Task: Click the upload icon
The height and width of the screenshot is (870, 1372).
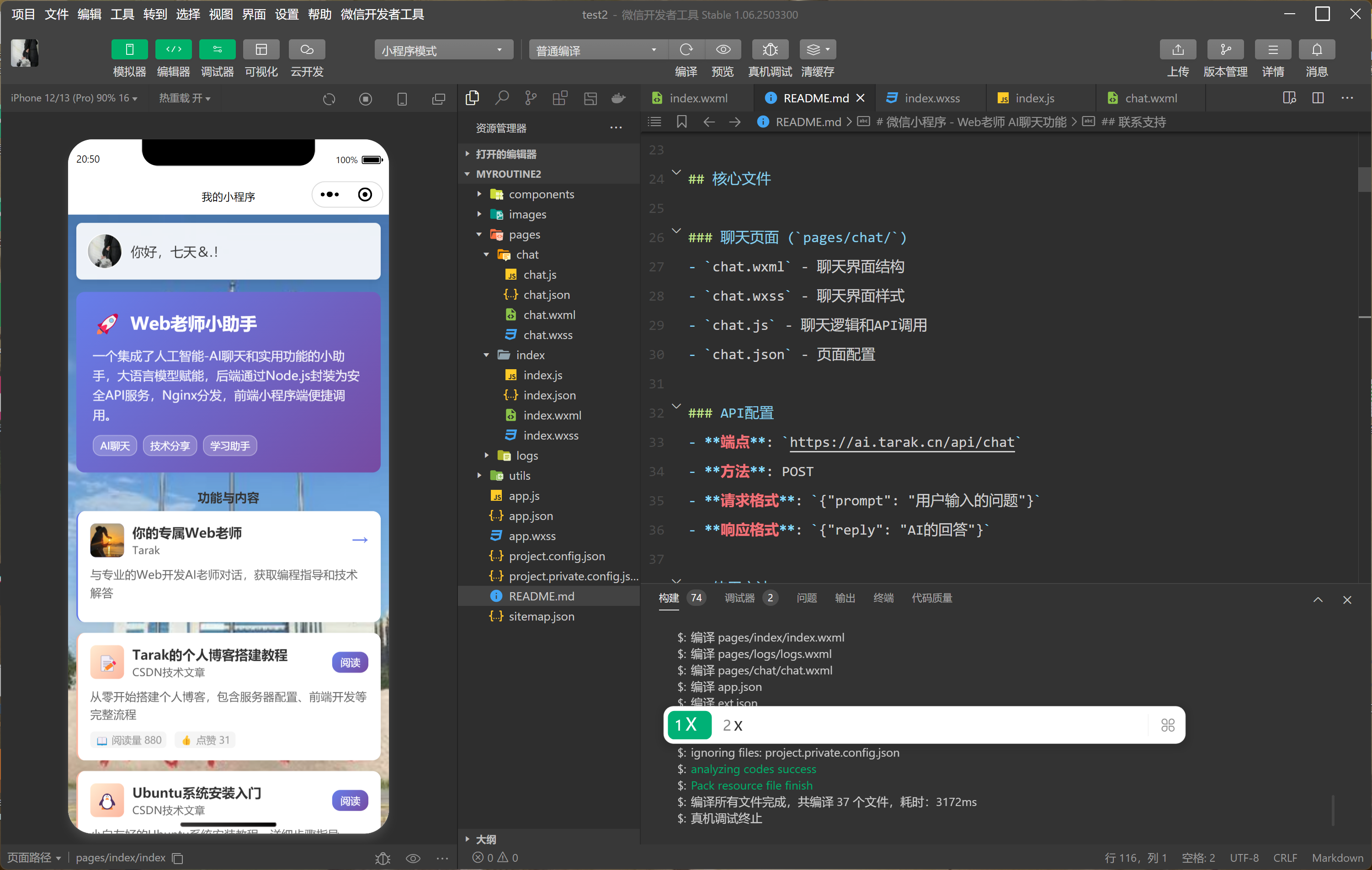Action: [1178, 49]
